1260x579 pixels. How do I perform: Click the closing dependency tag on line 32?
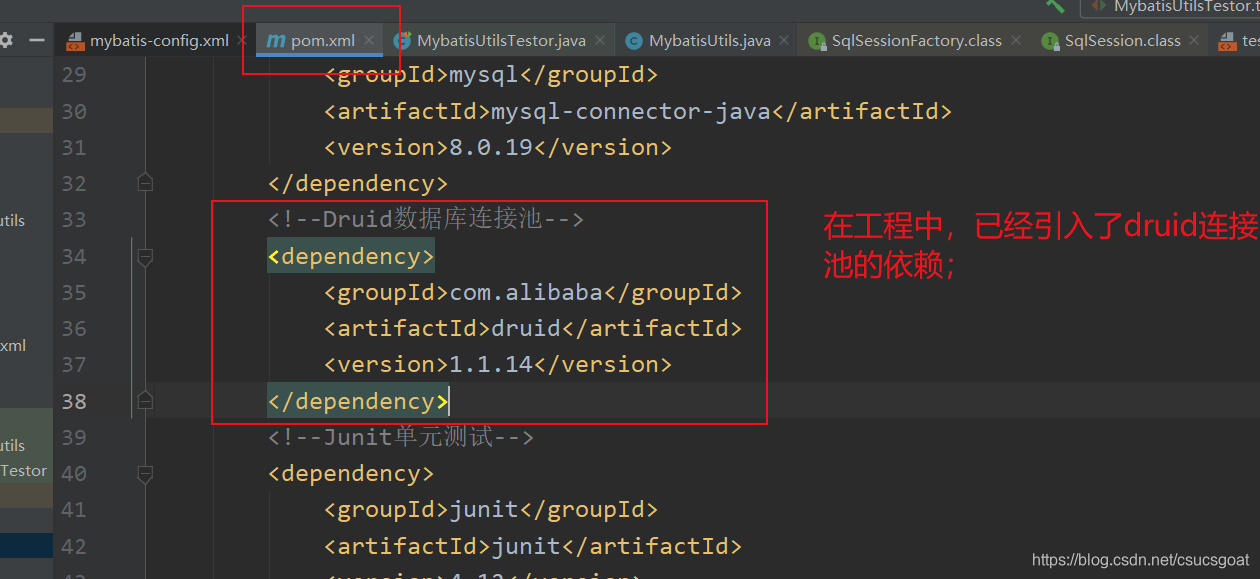pyautogui.click(x=358, y=183)
